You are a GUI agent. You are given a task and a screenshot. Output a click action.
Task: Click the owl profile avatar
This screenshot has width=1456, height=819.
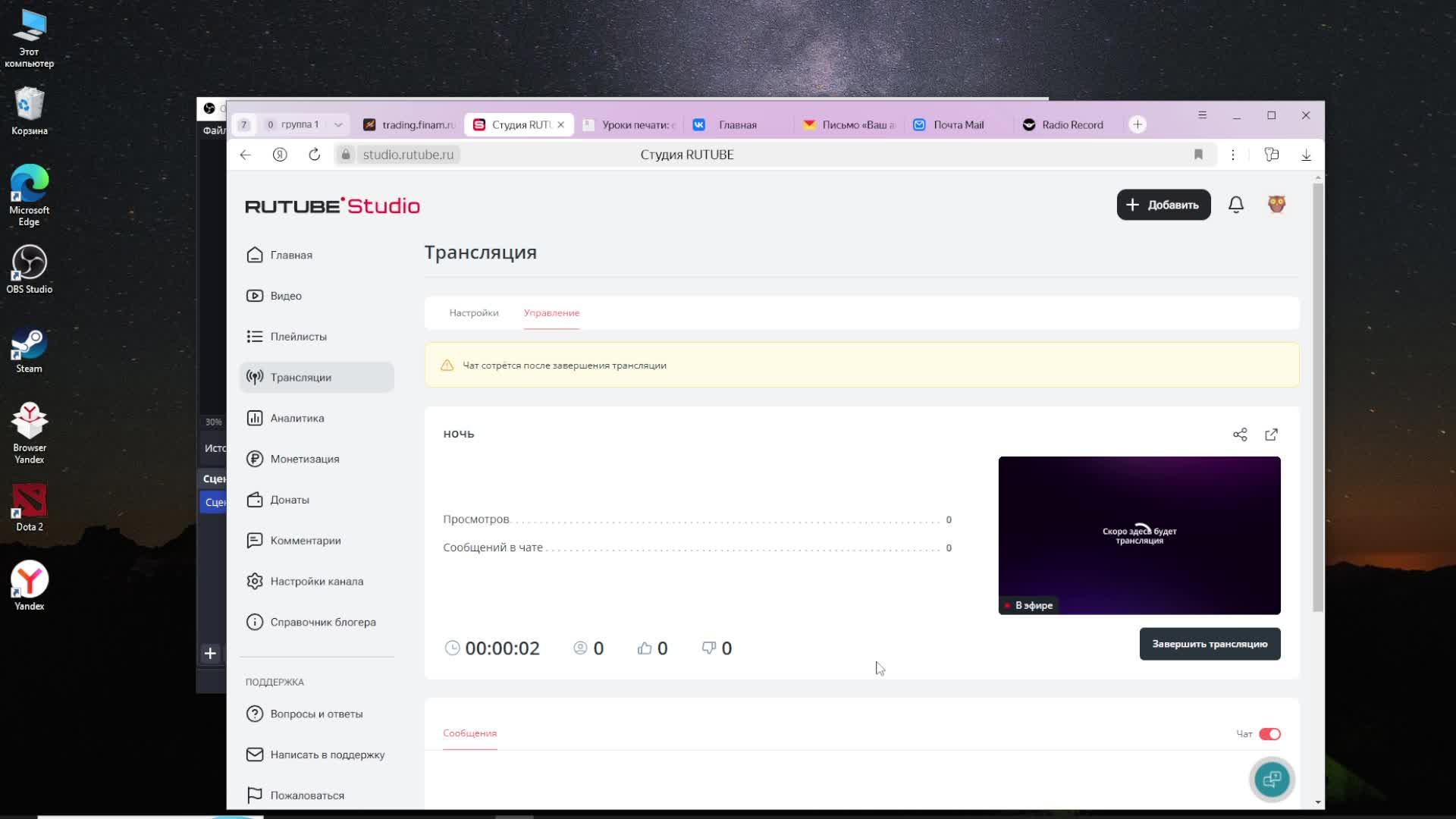1276,205
